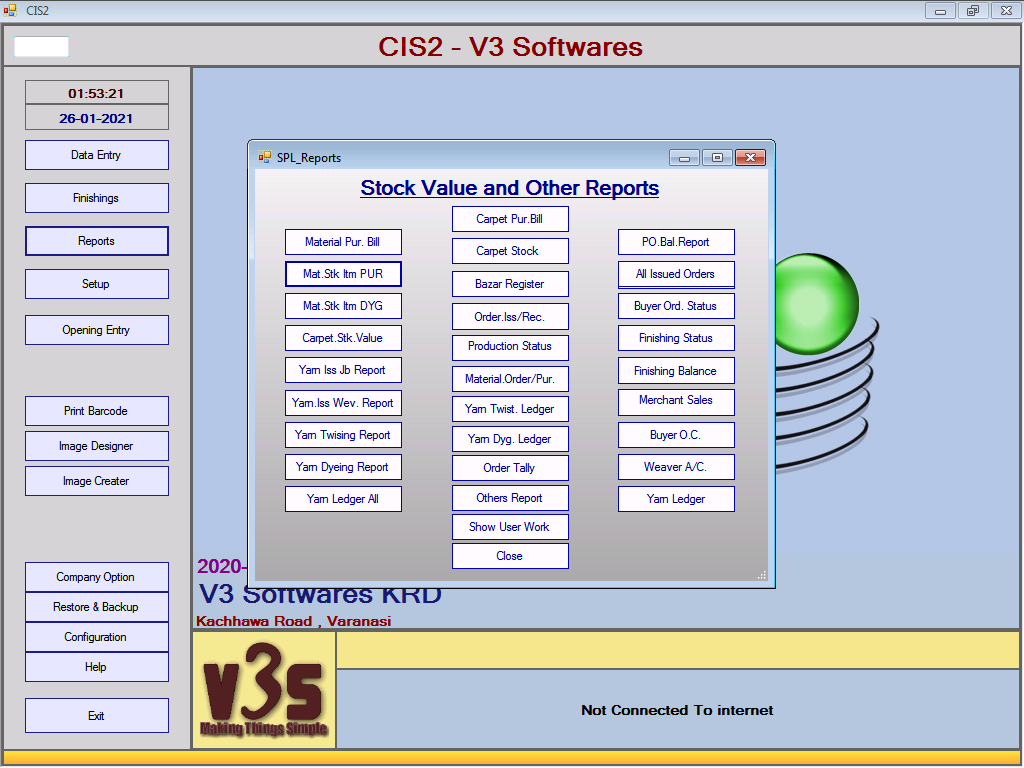Open the Carpet Stock report
1024x768 pixels.
(510, 251)
